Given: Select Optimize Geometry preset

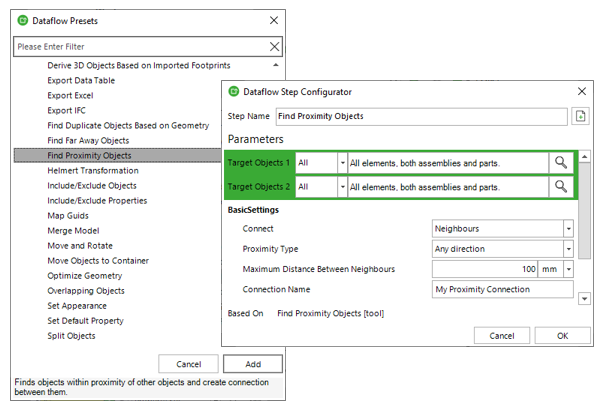Looking at the screenshot, I should pos(84,276).
